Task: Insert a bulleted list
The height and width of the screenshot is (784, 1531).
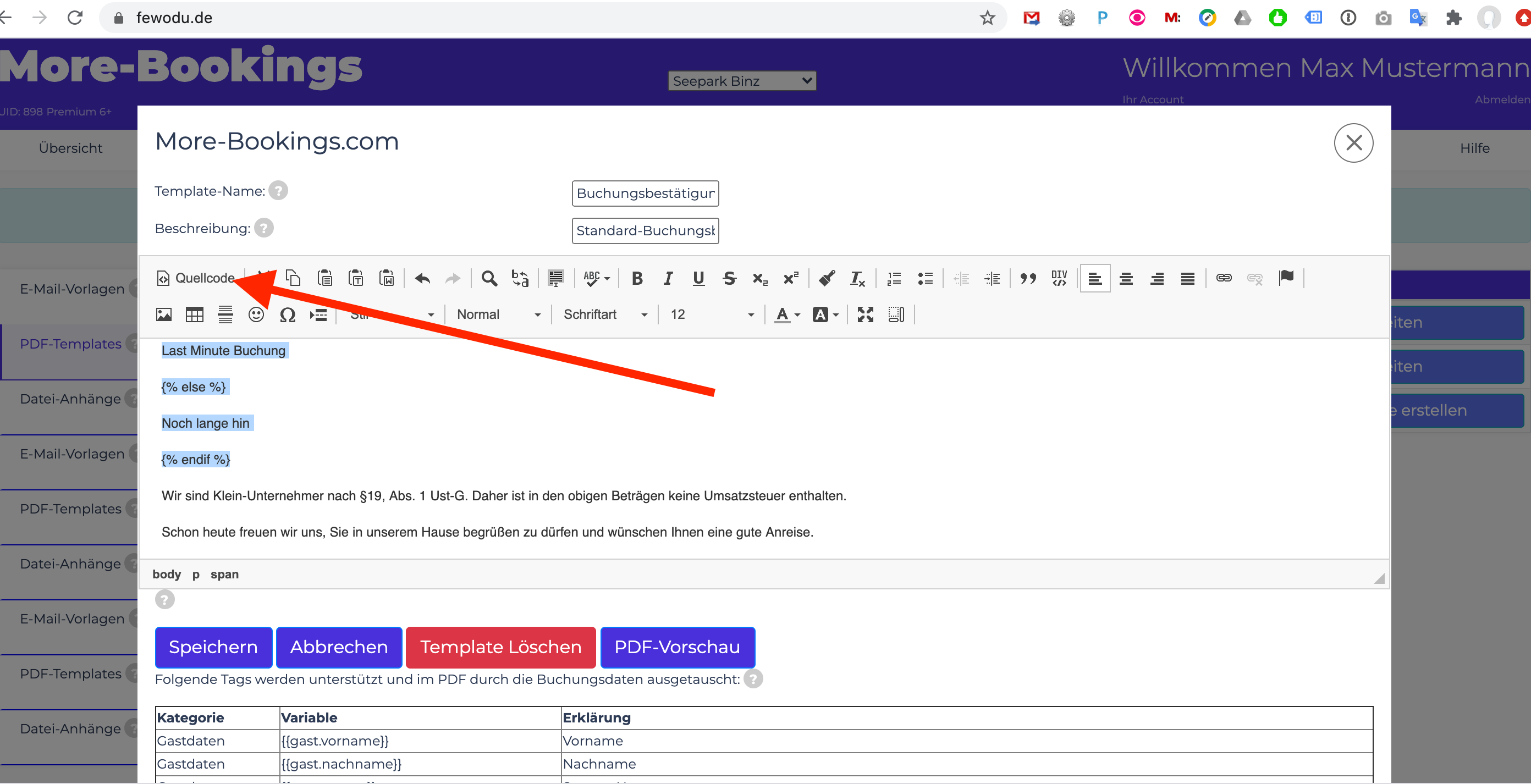Action: tap(926, 278)
